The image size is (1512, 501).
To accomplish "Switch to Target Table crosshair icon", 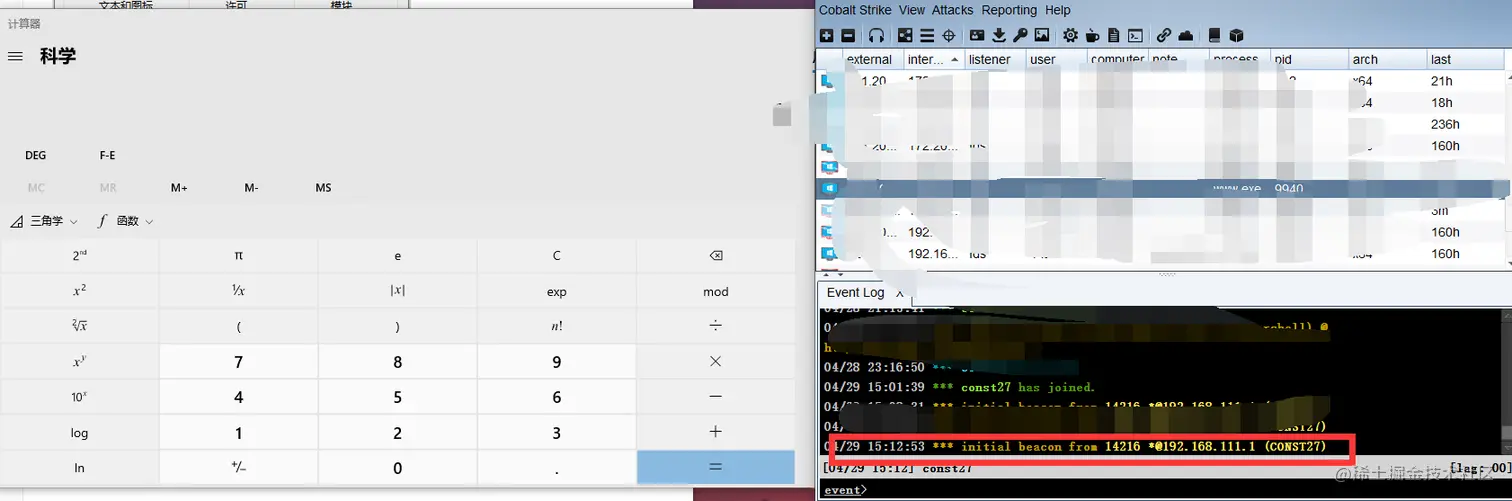I will pyautogui.click(x=949, y=35).
